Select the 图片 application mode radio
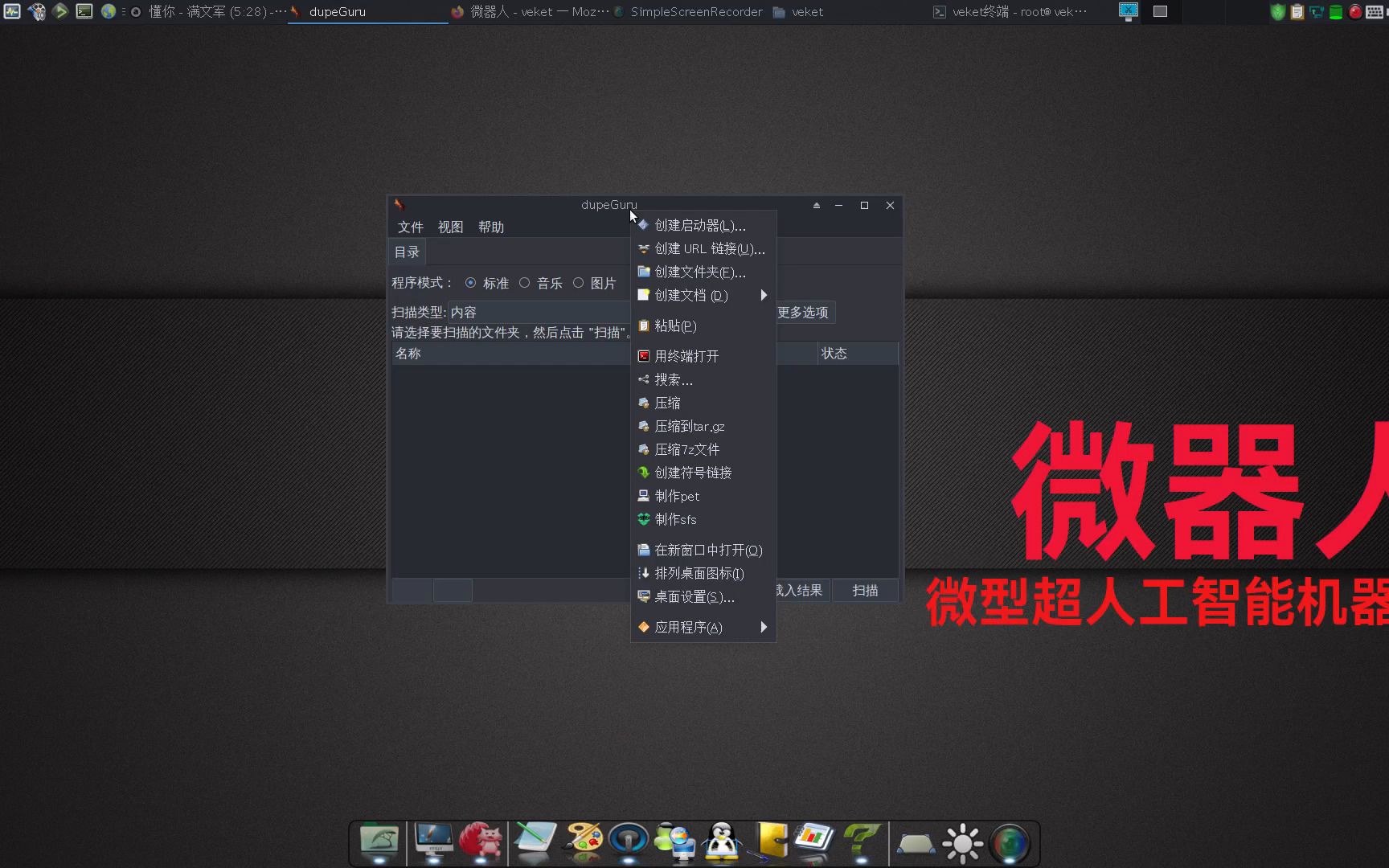The height and width of the screenshot is (868, 1389). (595, 283)
